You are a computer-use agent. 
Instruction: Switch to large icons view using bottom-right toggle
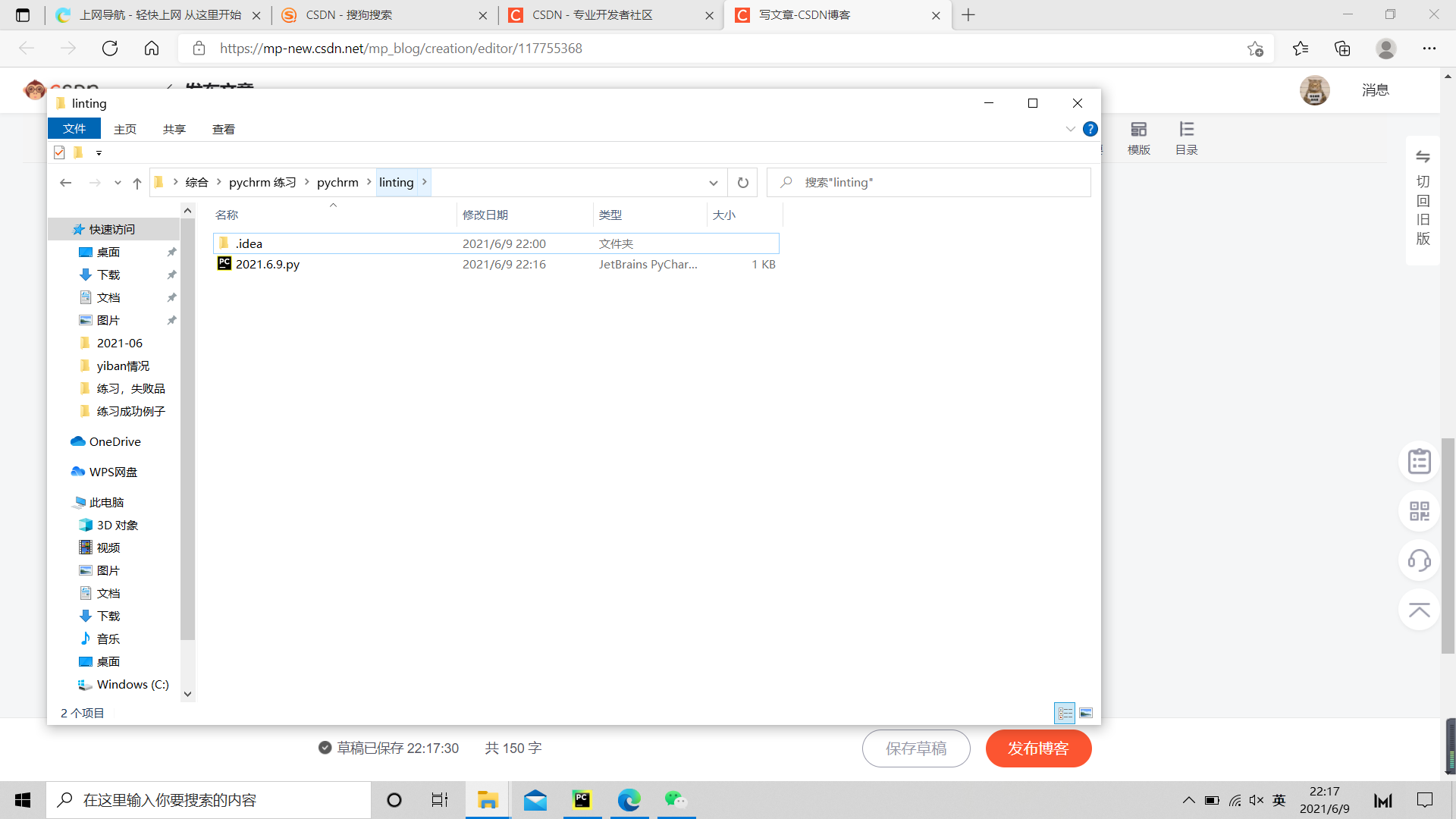pyautogui.click(x=1085, y=713)
